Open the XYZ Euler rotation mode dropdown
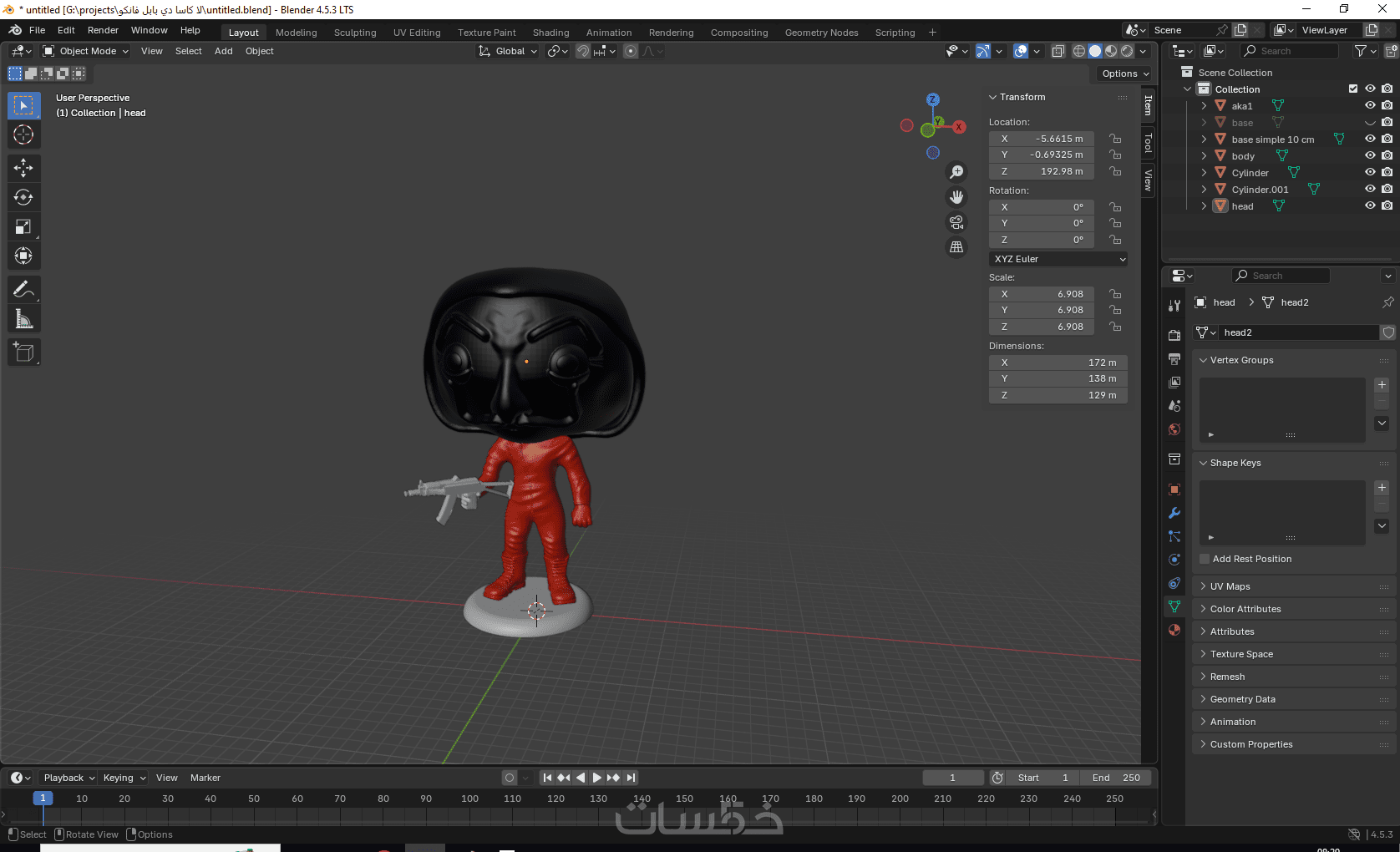This screenshot has height=852, width=1400. 1058,259
